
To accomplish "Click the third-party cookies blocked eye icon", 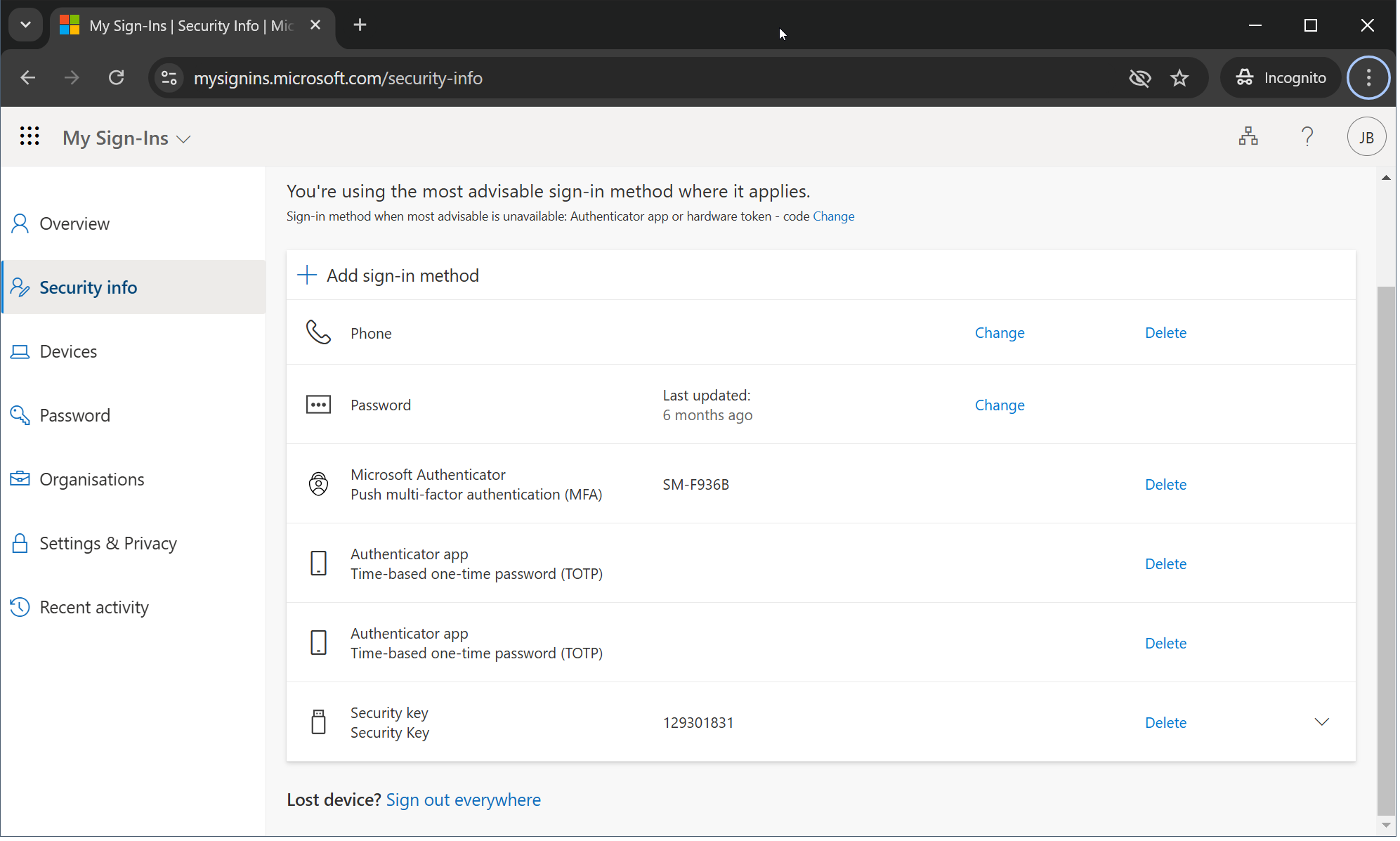I will (x=1139, y=78).
